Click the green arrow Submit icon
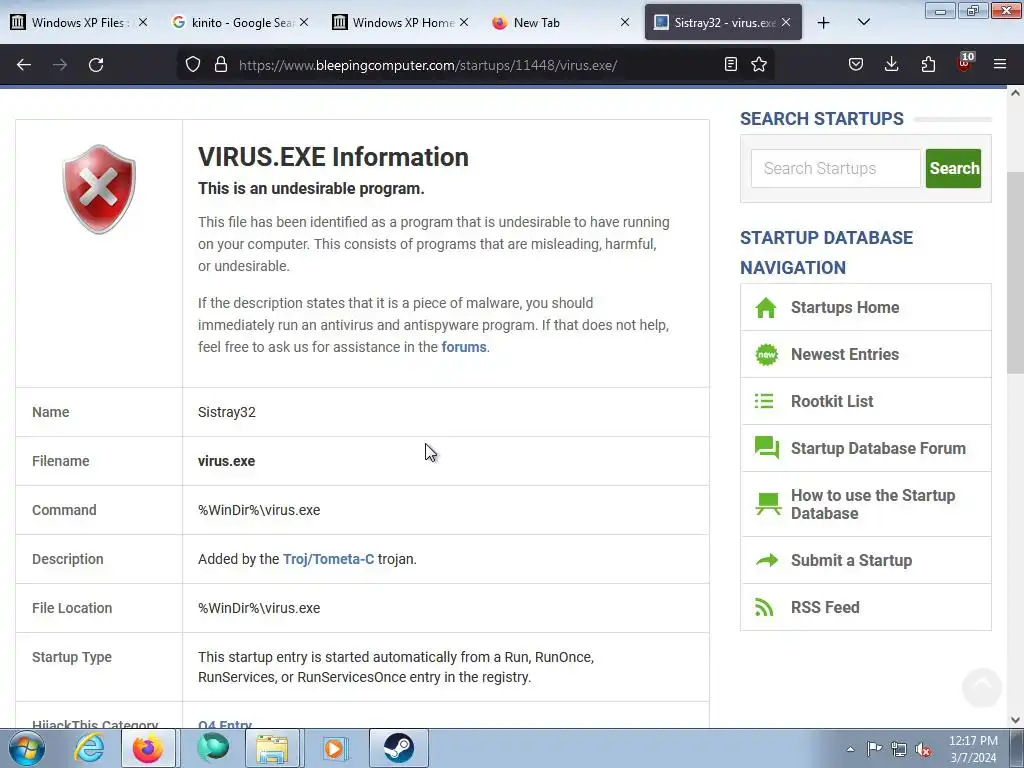This screenshot has width=1024, height=768. click(x=767, y=560)
